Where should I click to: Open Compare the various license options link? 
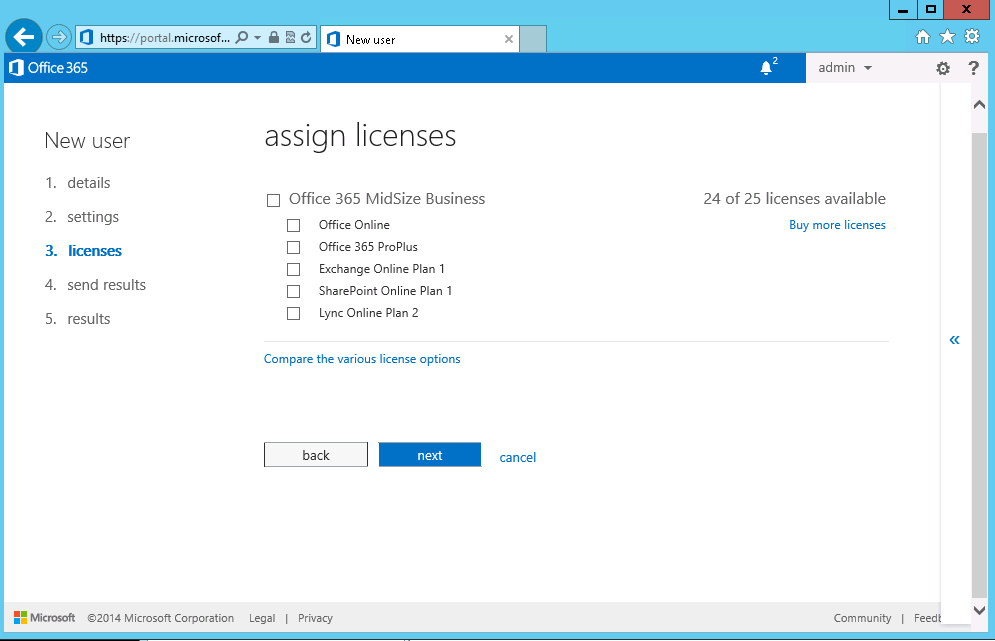pyautogui.click(x=362, y=359)
